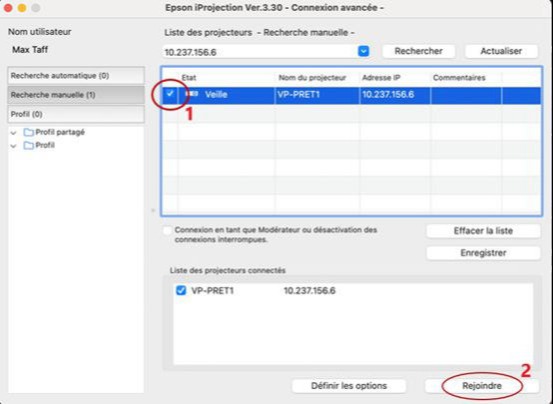Collapse the Profil partagé folder chevron
This screenshot has width=553, height=404.
[13, 133]
